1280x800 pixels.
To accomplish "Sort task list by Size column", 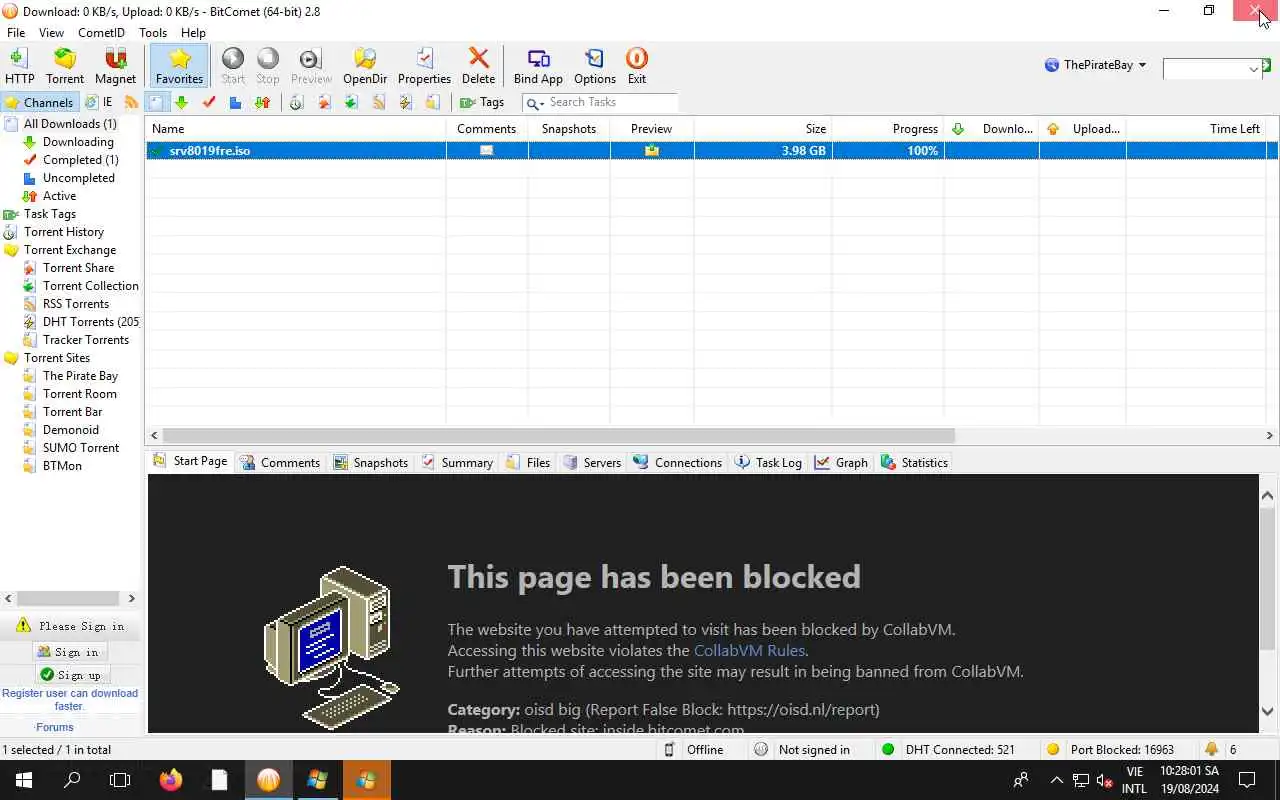I will click(763, 129).
